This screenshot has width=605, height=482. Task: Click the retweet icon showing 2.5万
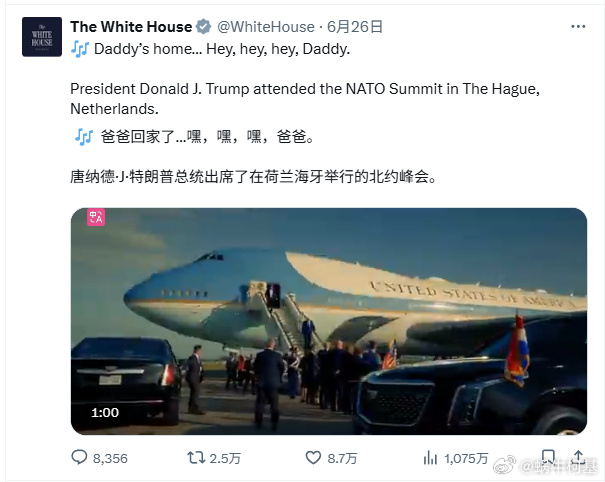pyautogui.click(x=196, y=458)
